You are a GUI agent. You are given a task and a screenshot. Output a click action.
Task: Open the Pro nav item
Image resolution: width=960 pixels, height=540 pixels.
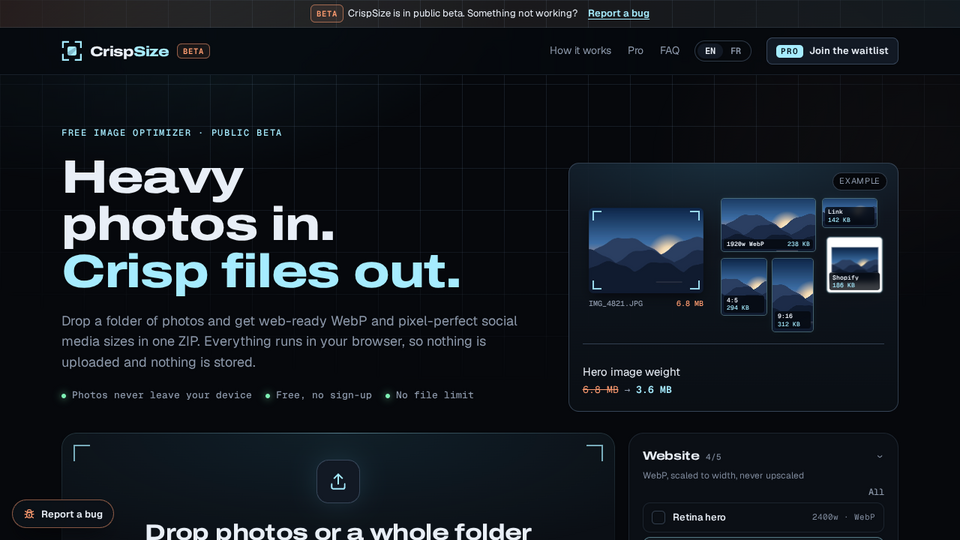[x=635, y=51]
